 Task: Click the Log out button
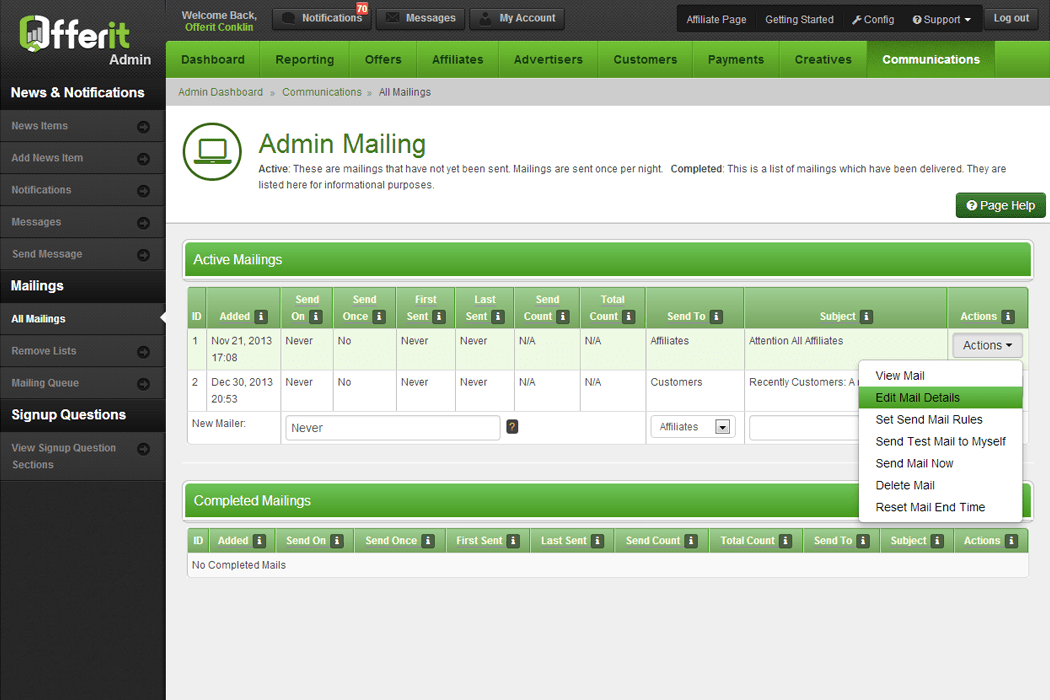(x=1011, y=18)
